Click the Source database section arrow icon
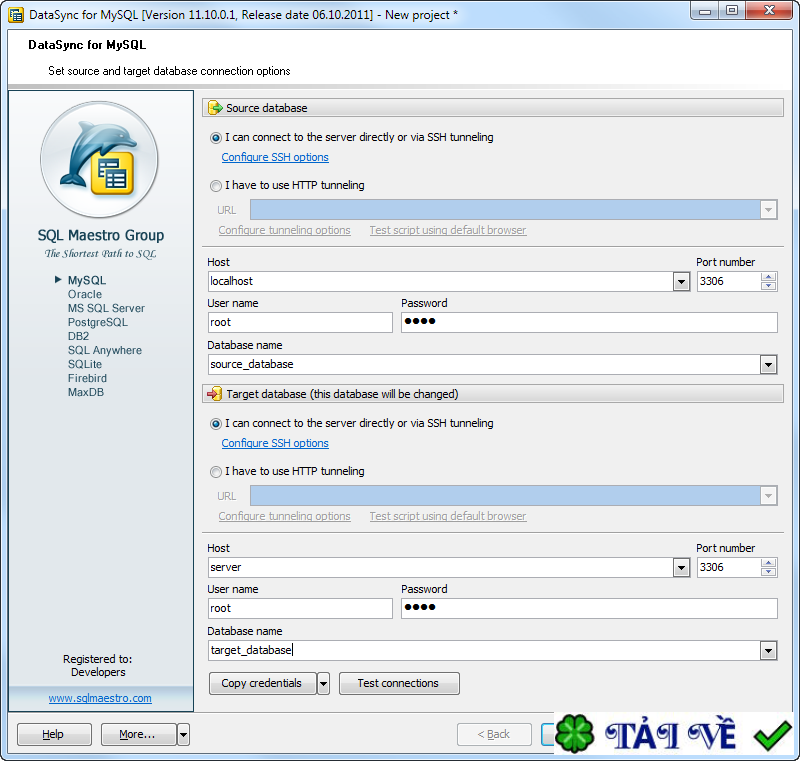The width and height of the screenshot is (800, 761). [214, 108]
